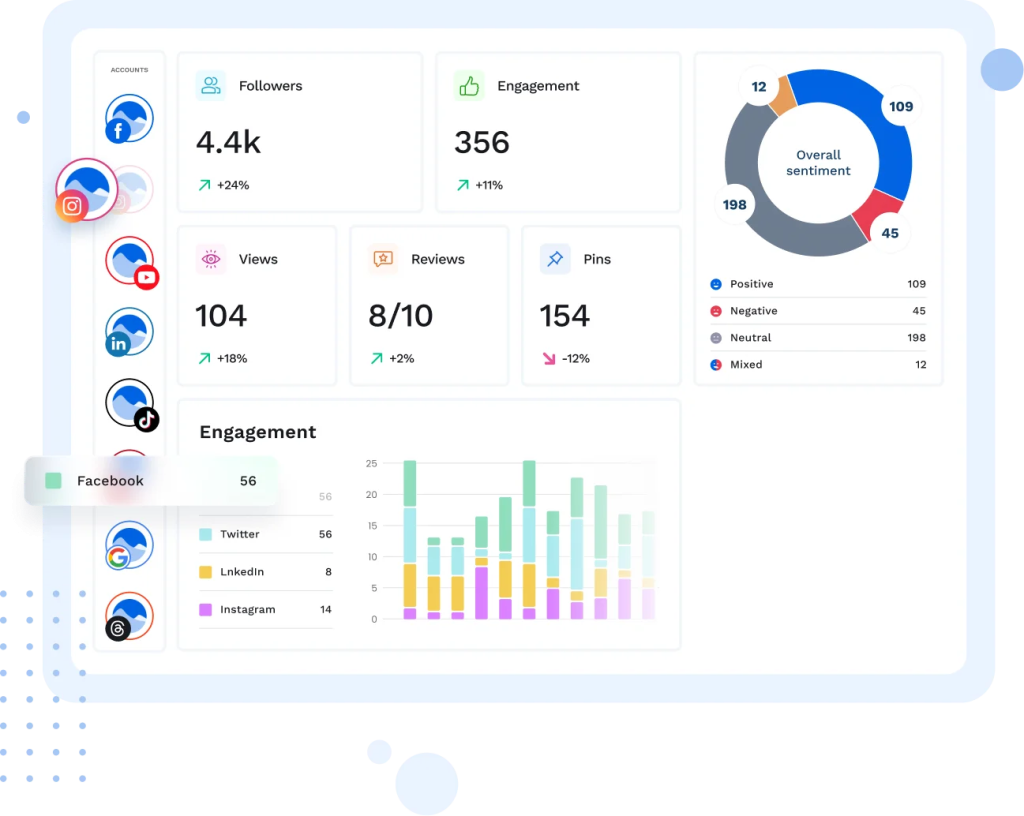
Task: Click the Facebook green legend swatch
Action: click(53, 481)
